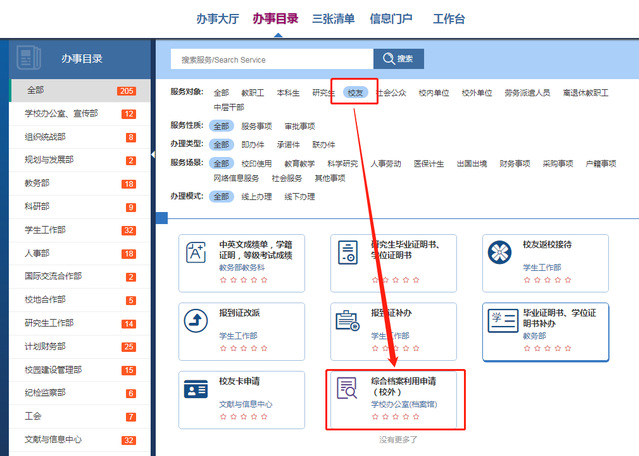The height and width of the screenshot is (456, 639).
Task: Click 学校办公室(档案馆) under 综合档案利用申请
Action: click(404, 404)
